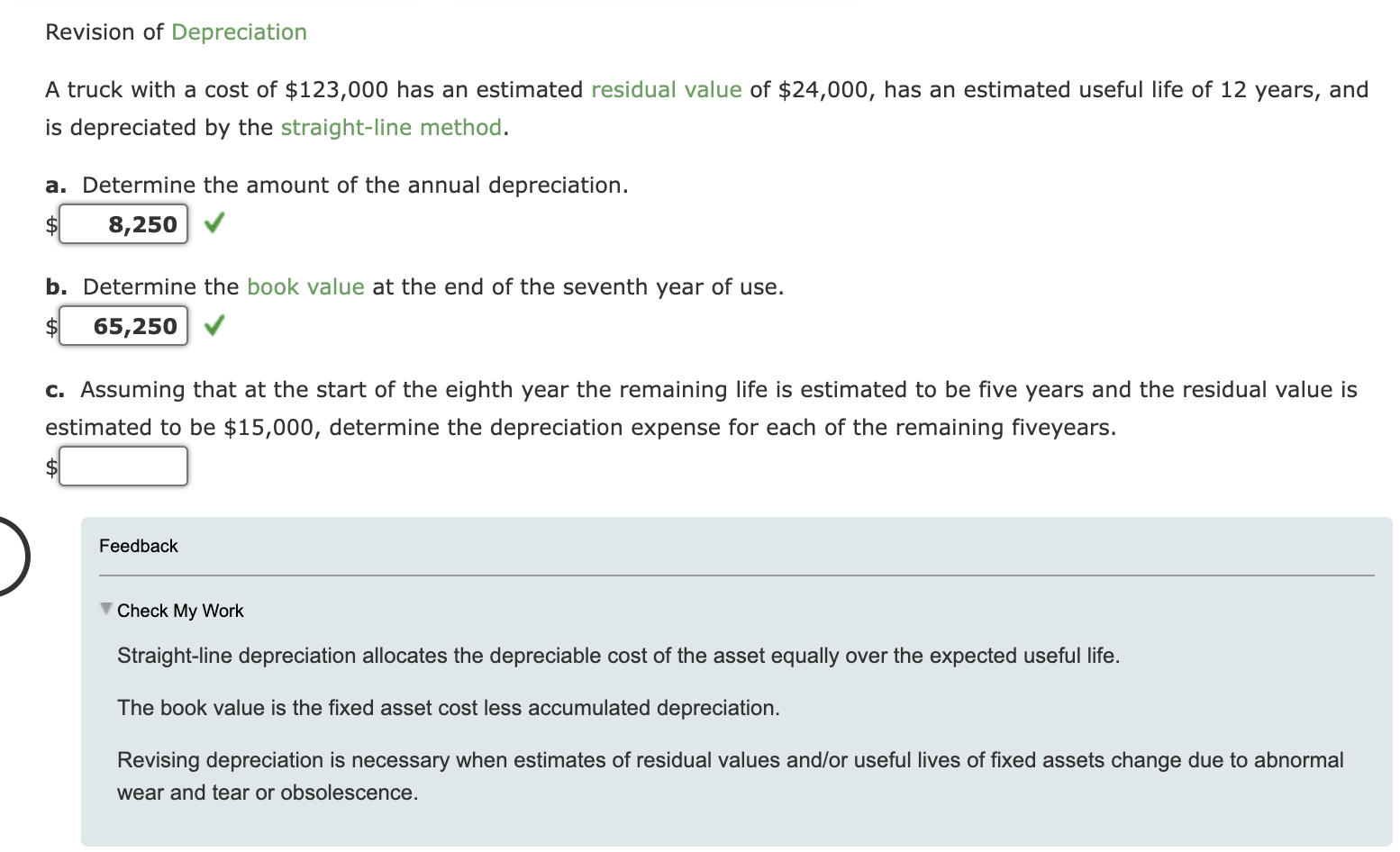Click the Check My Work heading
Image resolution: width=1400 pixels, height=852 pixels.
click(x=179, y=611)
